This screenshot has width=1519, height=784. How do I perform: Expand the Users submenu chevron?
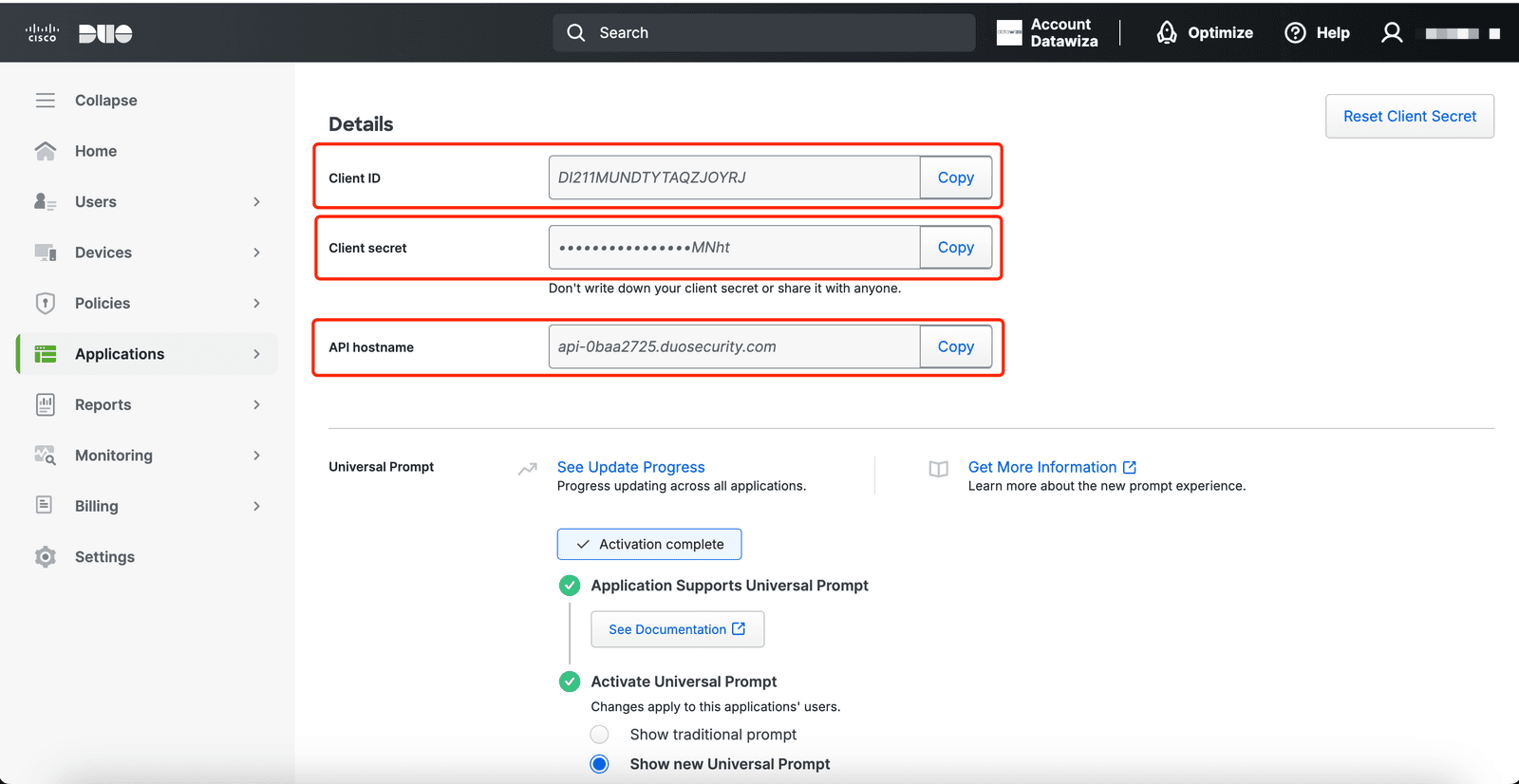257,201
